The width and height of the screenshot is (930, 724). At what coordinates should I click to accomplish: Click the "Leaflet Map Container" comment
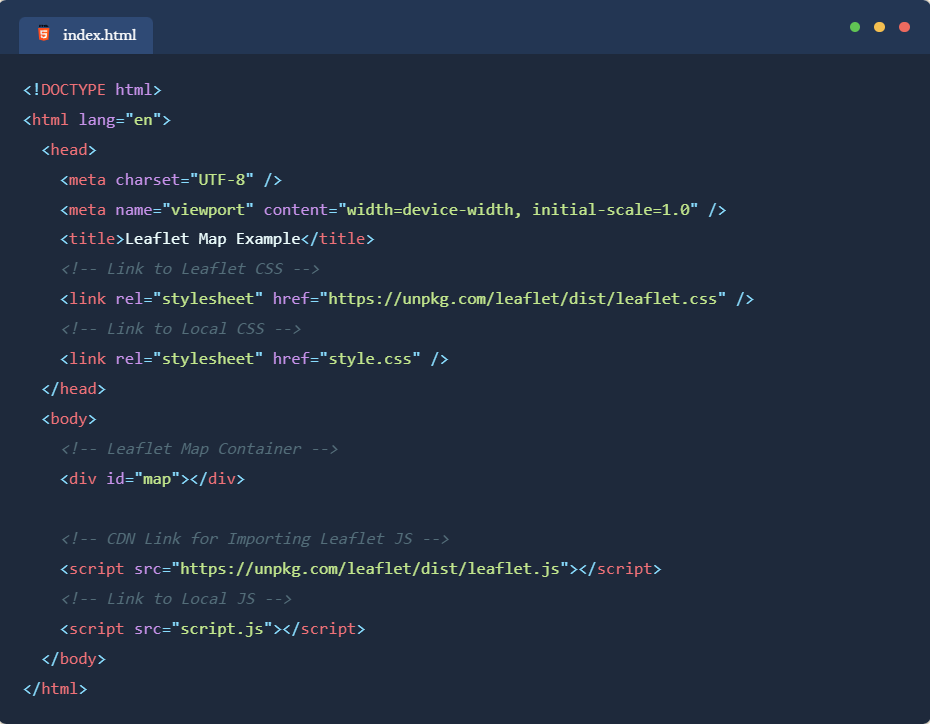199,449
